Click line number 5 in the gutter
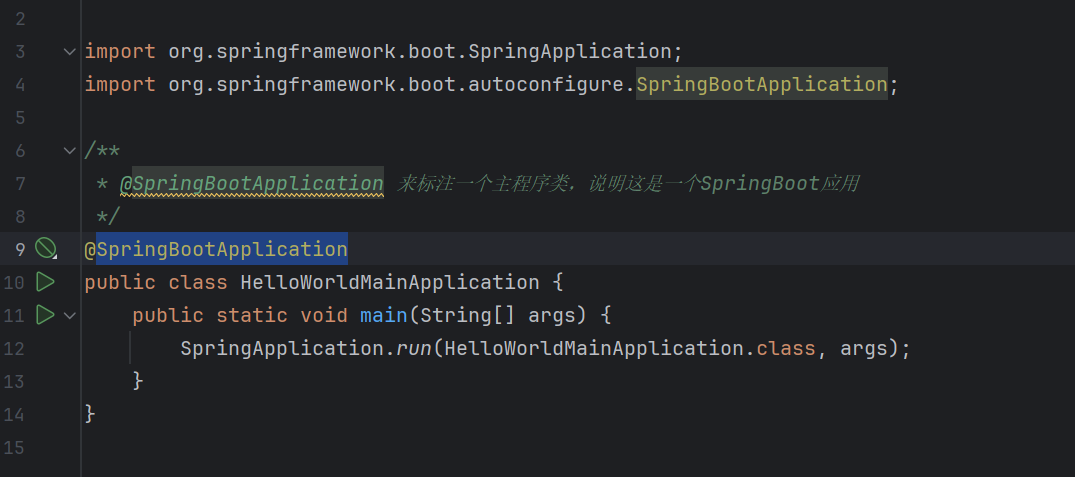Image resolution: width=1075 pixels, height=477 pixels. coord(19,117)
